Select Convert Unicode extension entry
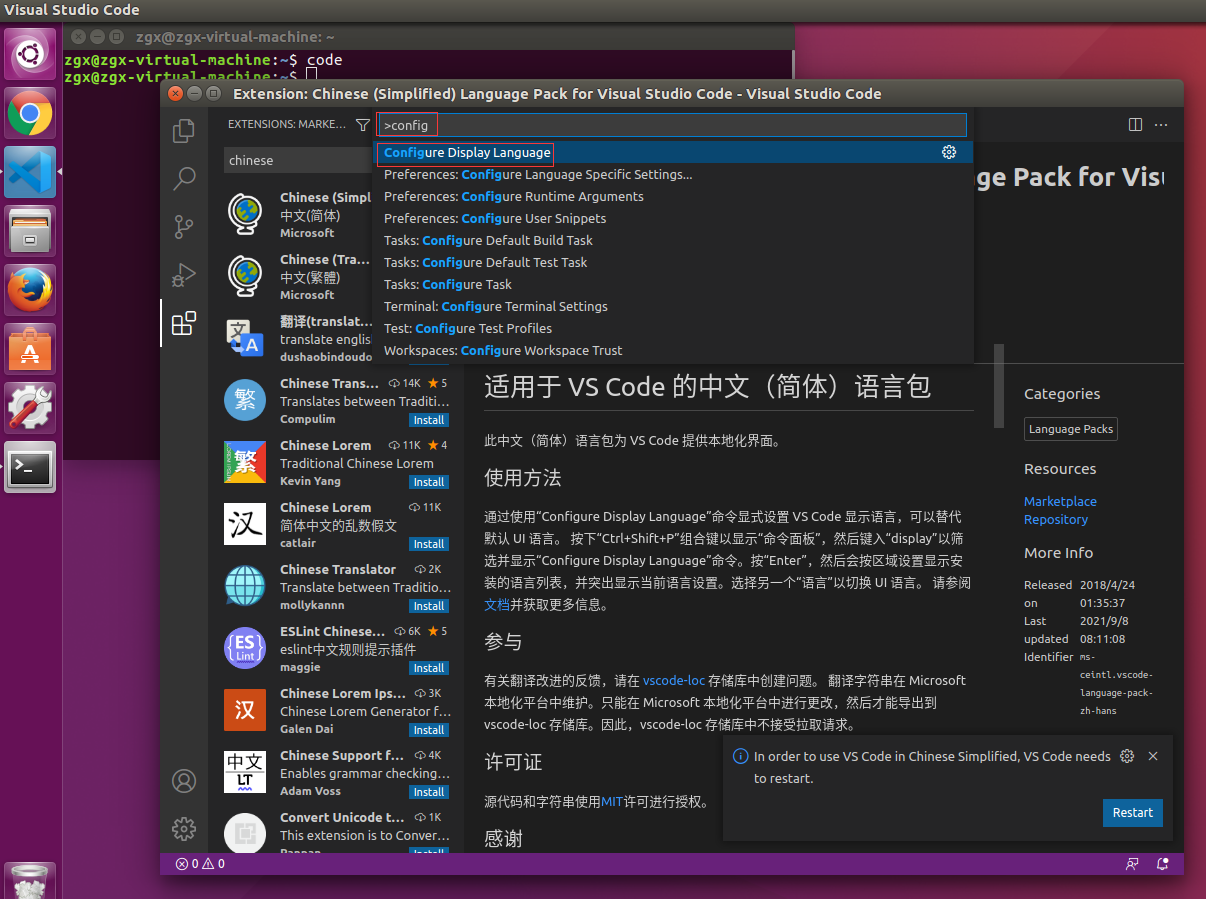Screen dimensions: 1206x899 (x=336, y=832)
